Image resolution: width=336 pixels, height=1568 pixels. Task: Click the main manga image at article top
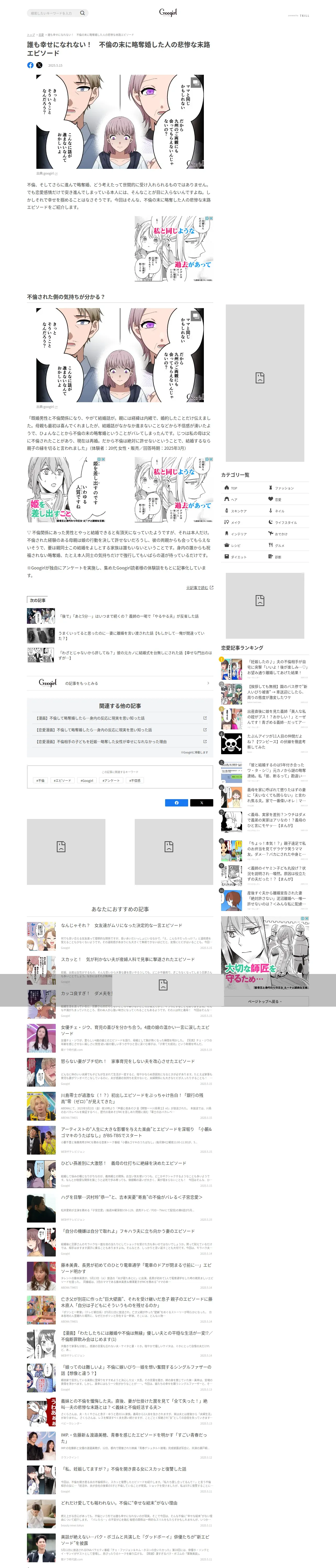click(120, 122)
